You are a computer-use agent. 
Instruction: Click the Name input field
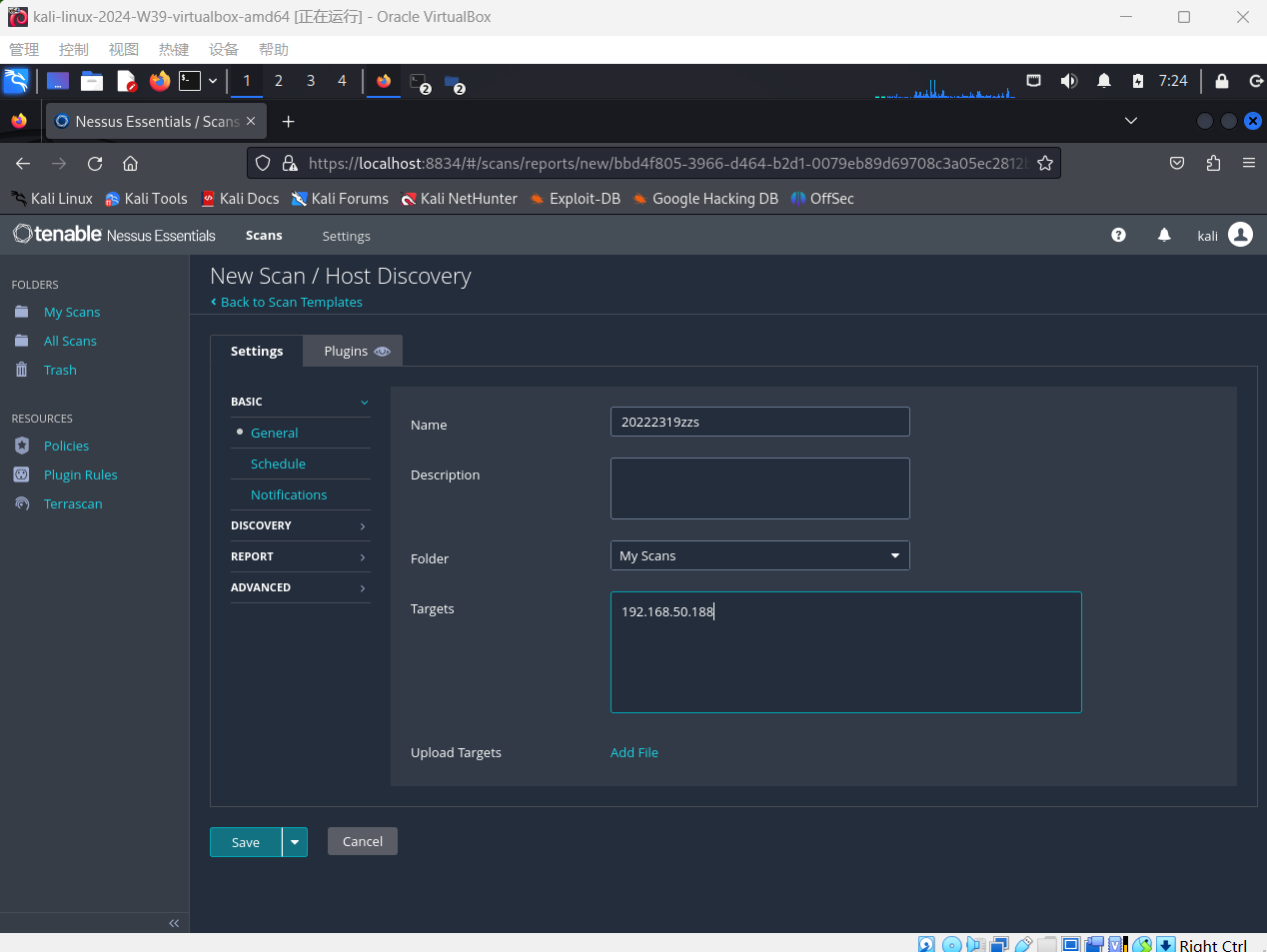point(759,422)
